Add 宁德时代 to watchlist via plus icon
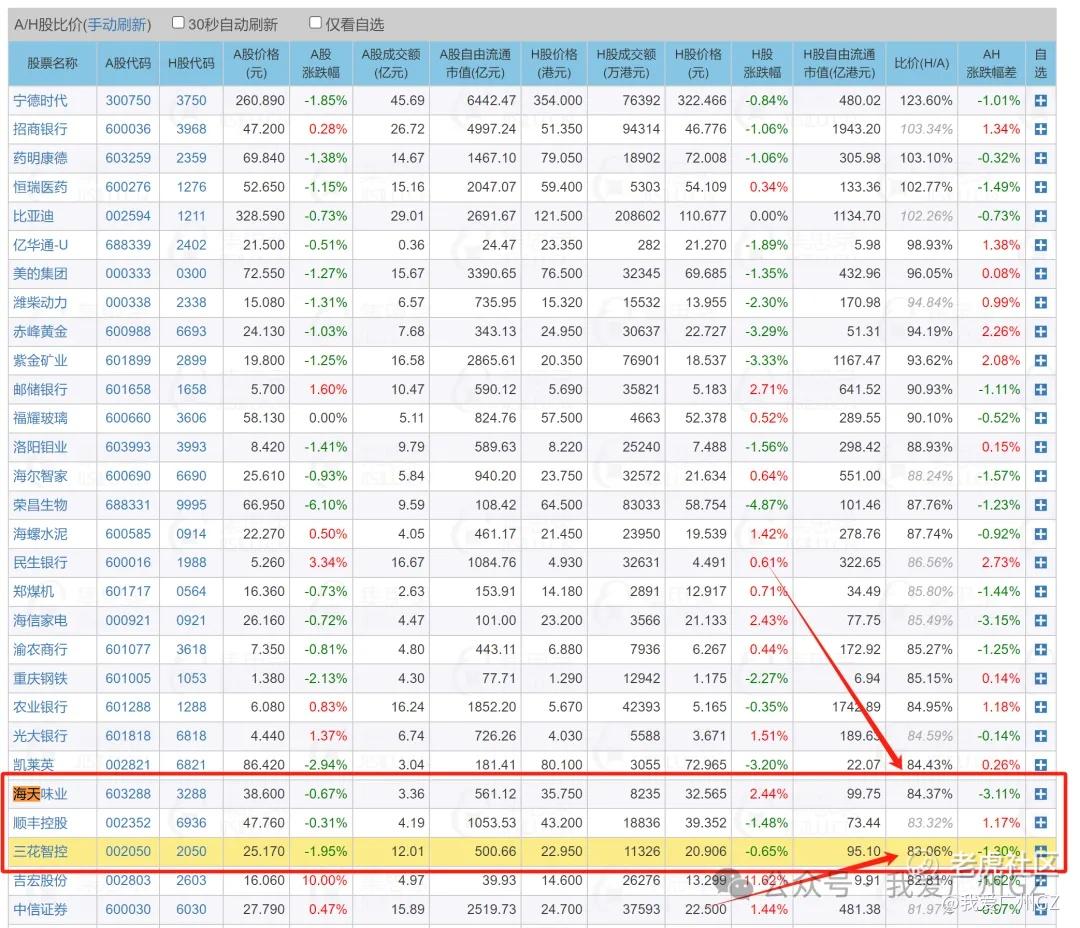The width and height of the screenshot is (1080, 928). tap(1040, 101)
